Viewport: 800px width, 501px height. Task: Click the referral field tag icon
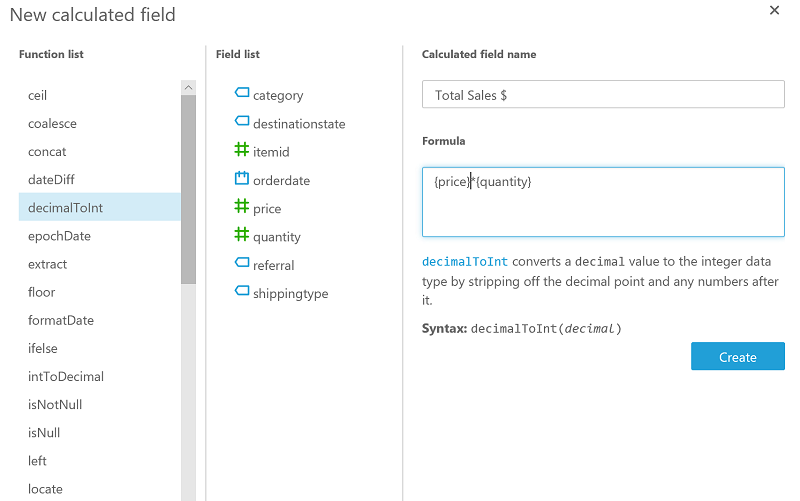click(x=241, y=263)
